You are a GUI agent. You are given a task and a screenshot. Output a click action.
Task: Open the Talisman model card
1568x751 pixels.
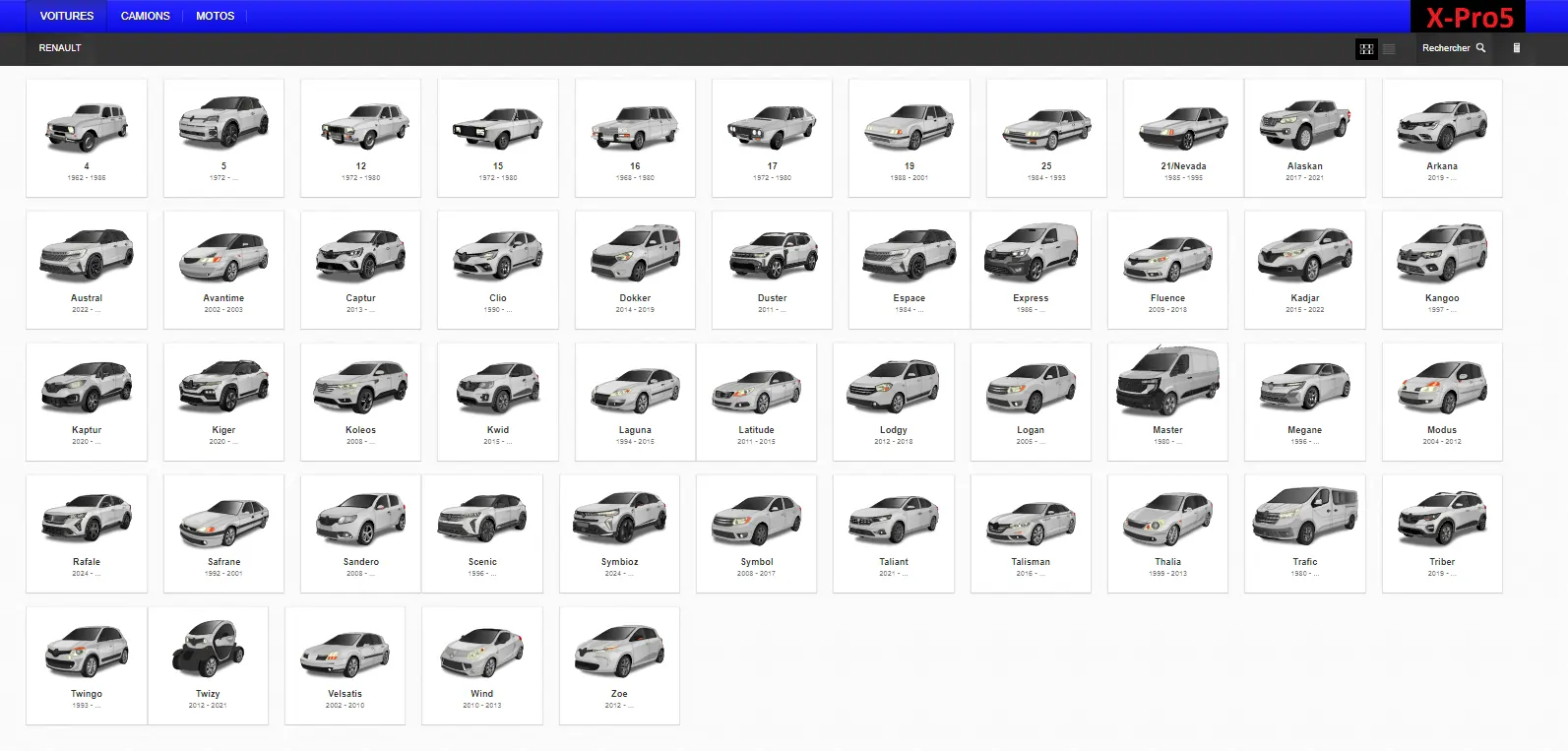coord(1031,533)
